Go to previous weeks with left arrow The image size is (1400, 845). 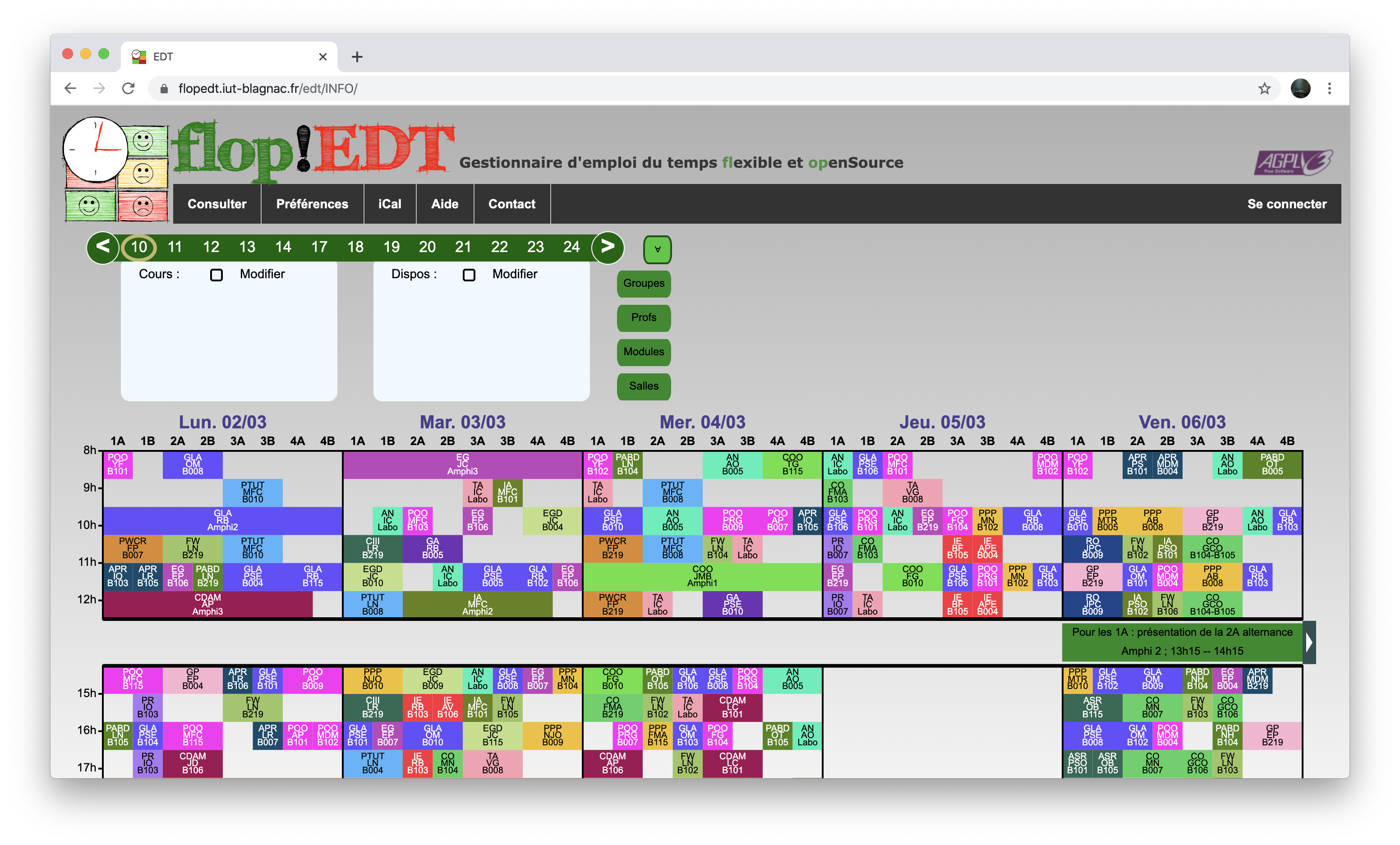tap(103, 247)
